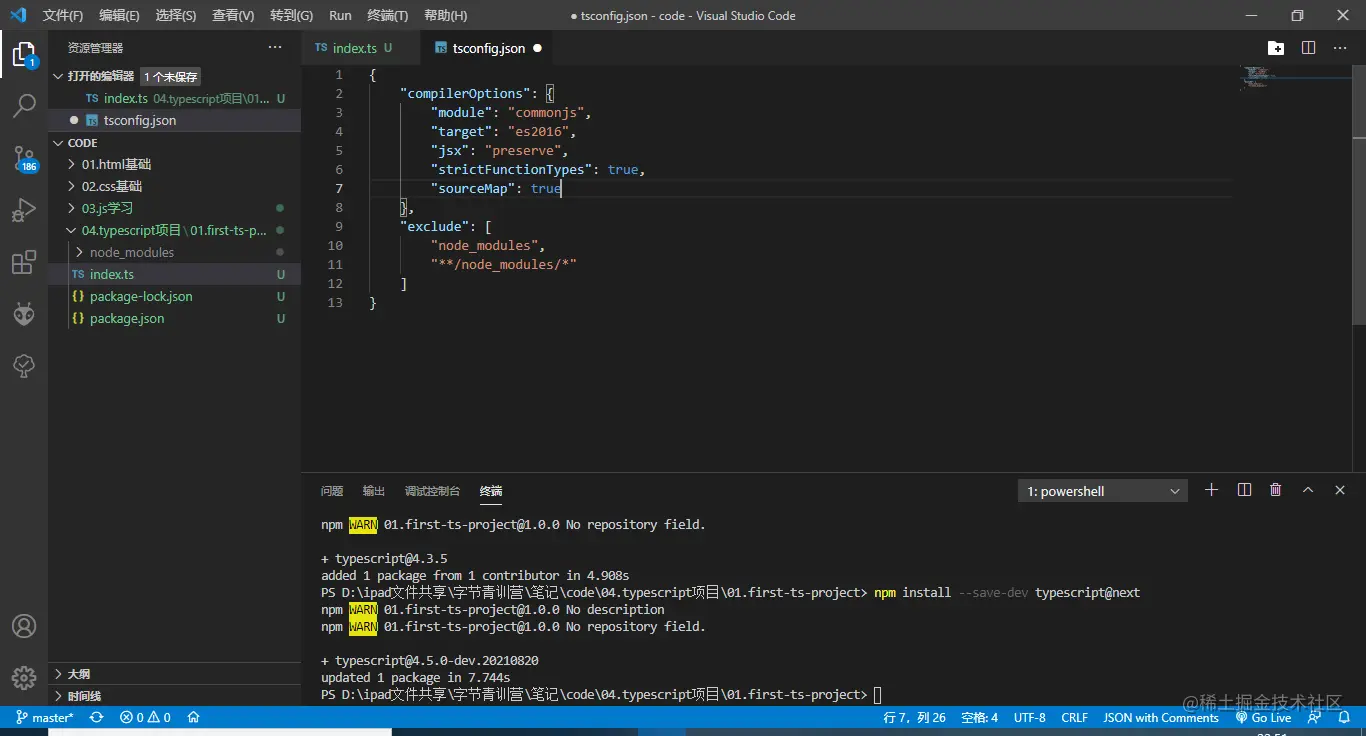The width and height of the screenshot is (1366, 736).
Task: Open the tree-shaped activity bar icon
Action: [x=24, y=367]
